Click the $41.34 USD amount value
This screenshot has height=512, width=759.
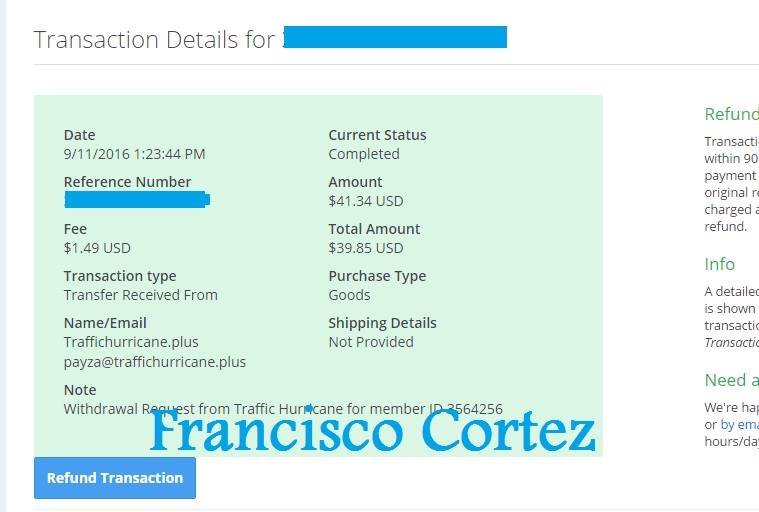pyautogui.click(x=365, y=201)
